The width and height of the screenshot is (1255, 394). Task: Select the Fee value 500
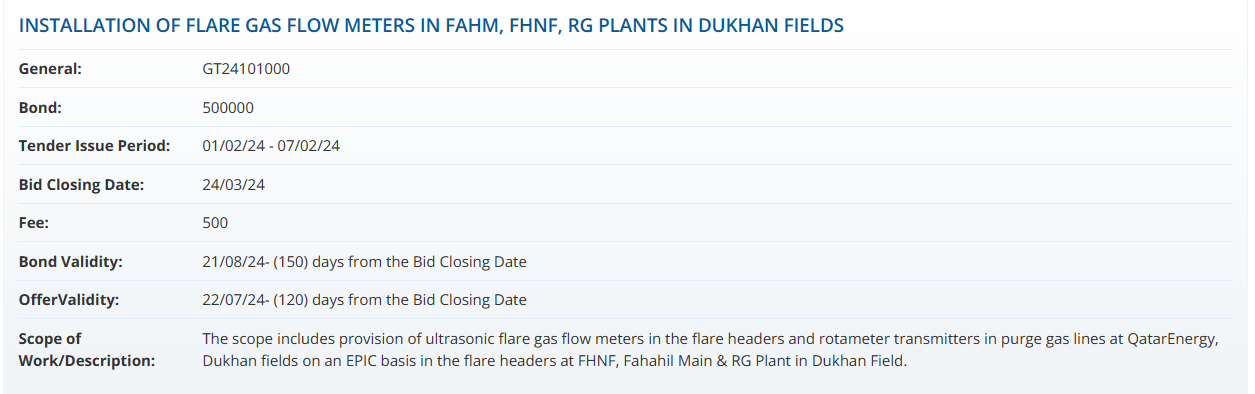215,223
